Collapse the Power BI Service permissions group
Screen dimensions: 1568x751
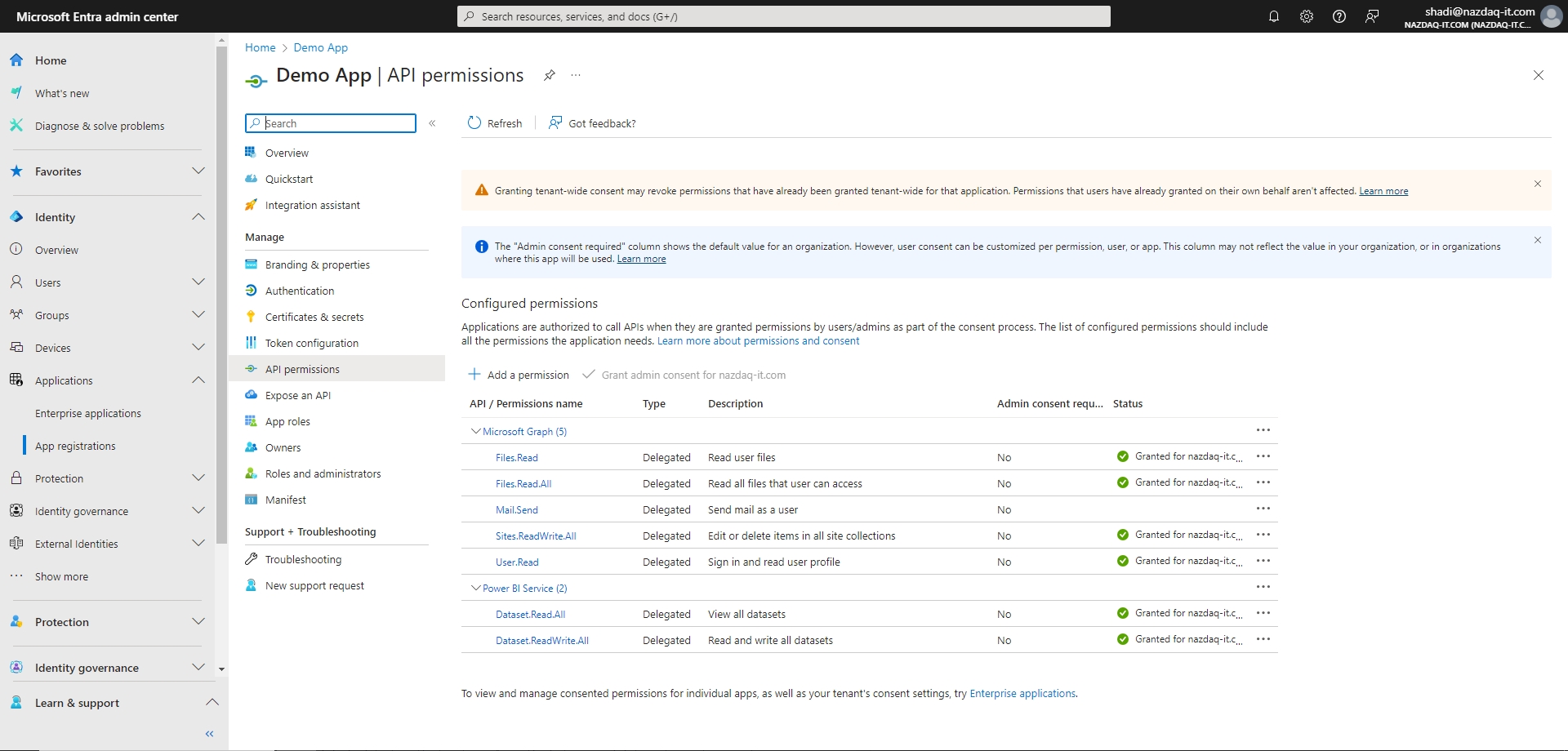point(475,588)
